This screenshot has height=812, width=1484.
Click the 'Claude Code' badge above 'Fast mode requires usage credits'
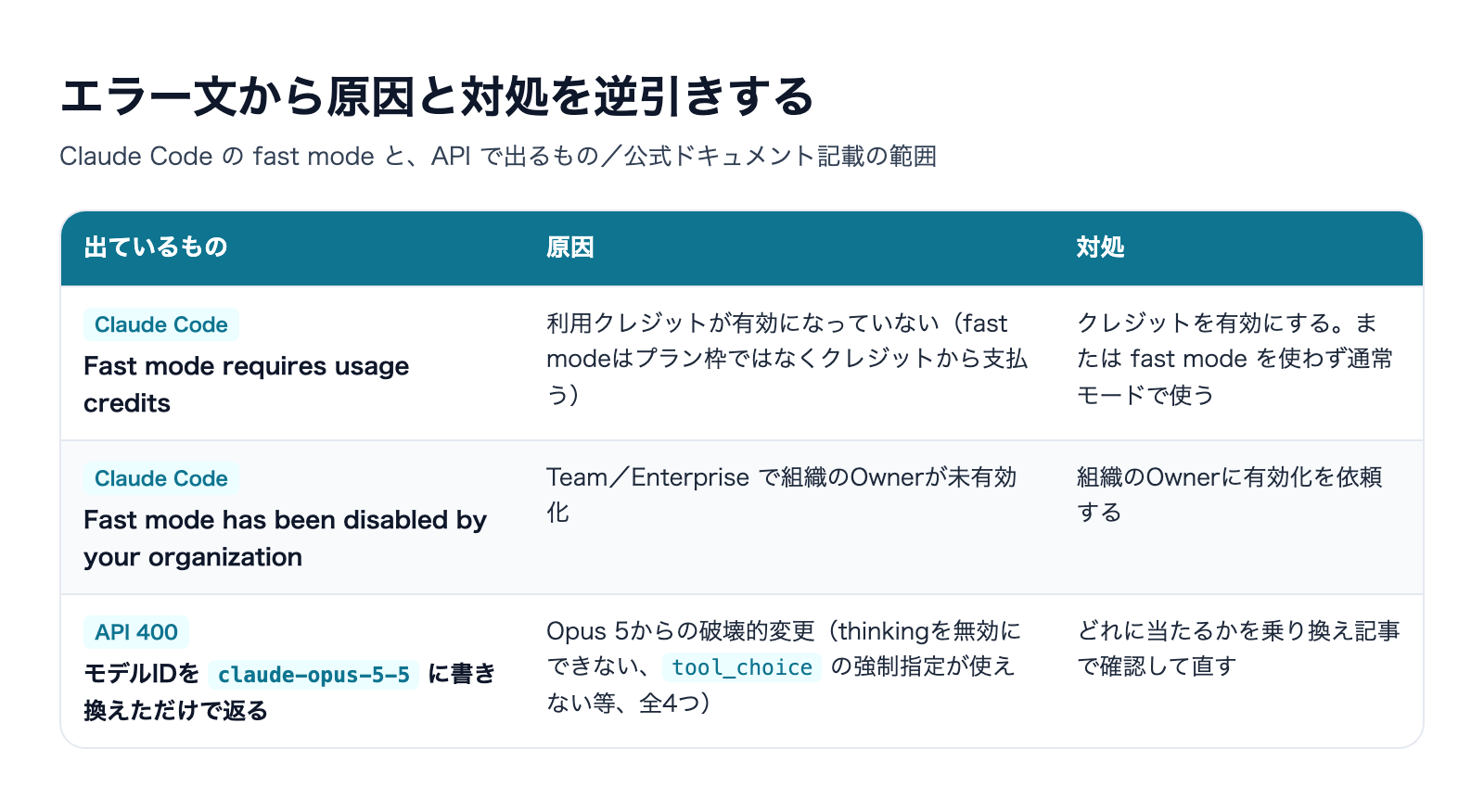pyautogui.click(x=161, y=324)
